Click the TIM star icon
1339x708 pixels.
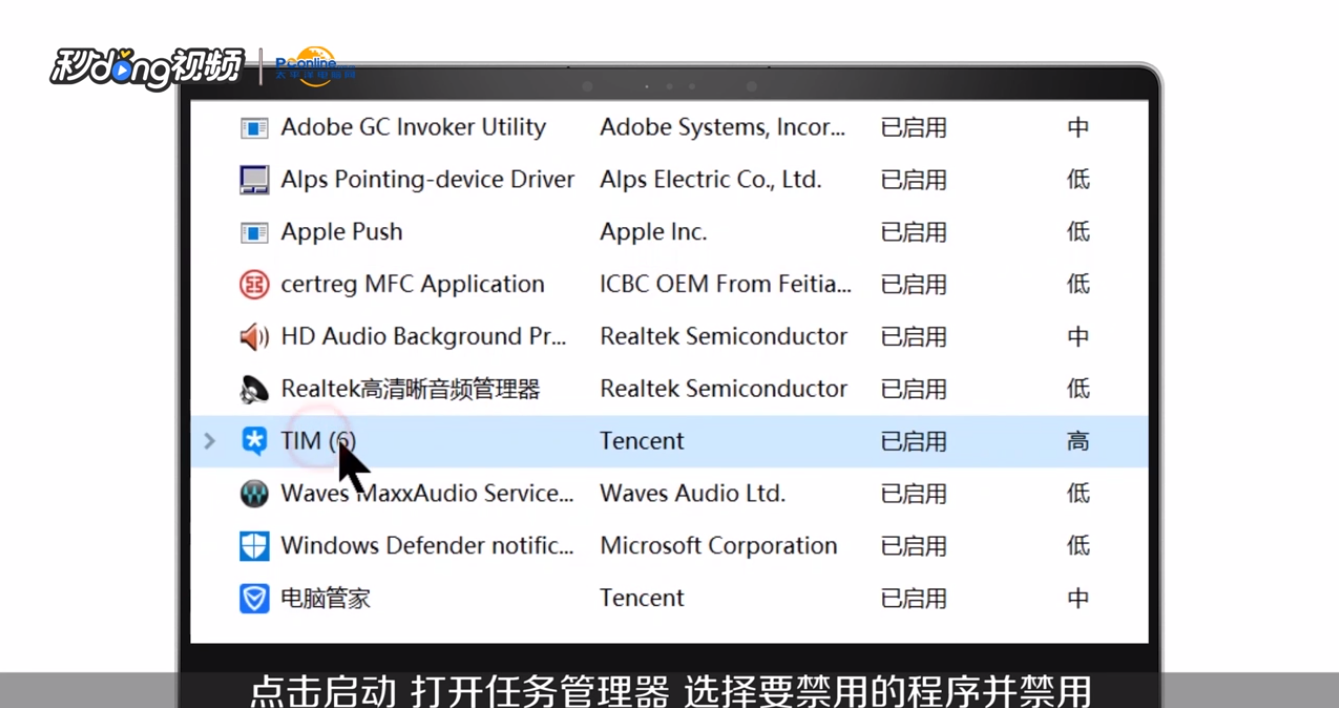255,441
